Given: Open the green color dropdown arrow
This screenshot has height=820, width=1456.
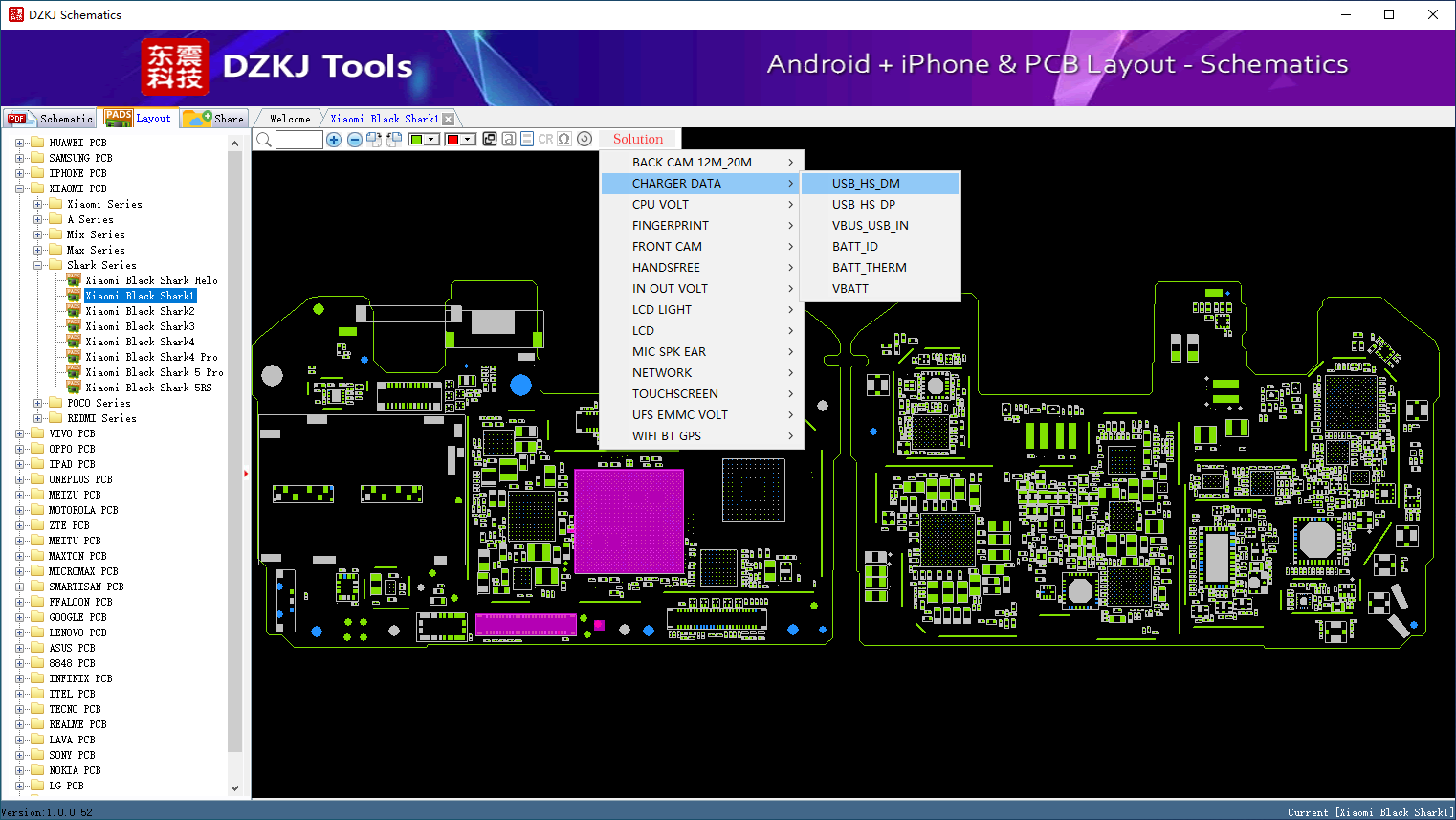Looking at the screenshot, I should [431, 140].
